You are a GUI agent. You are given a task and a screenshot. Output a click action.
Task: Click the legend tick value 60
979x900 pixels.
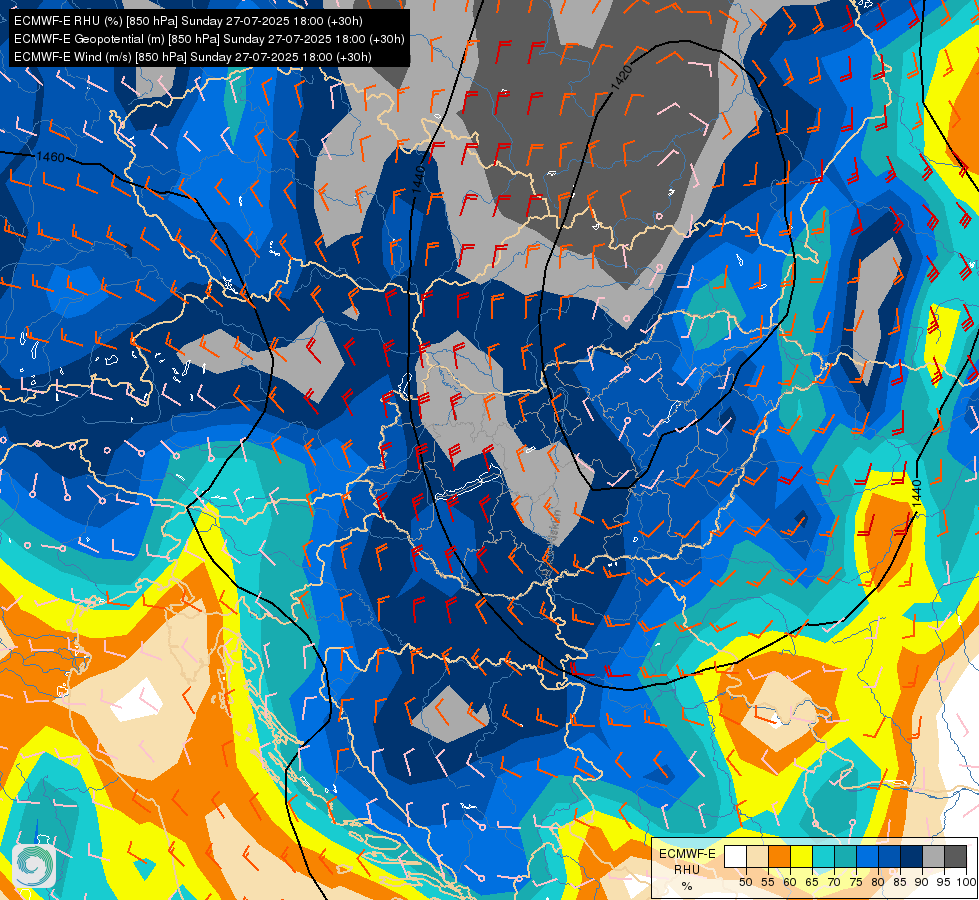point(790,882)
